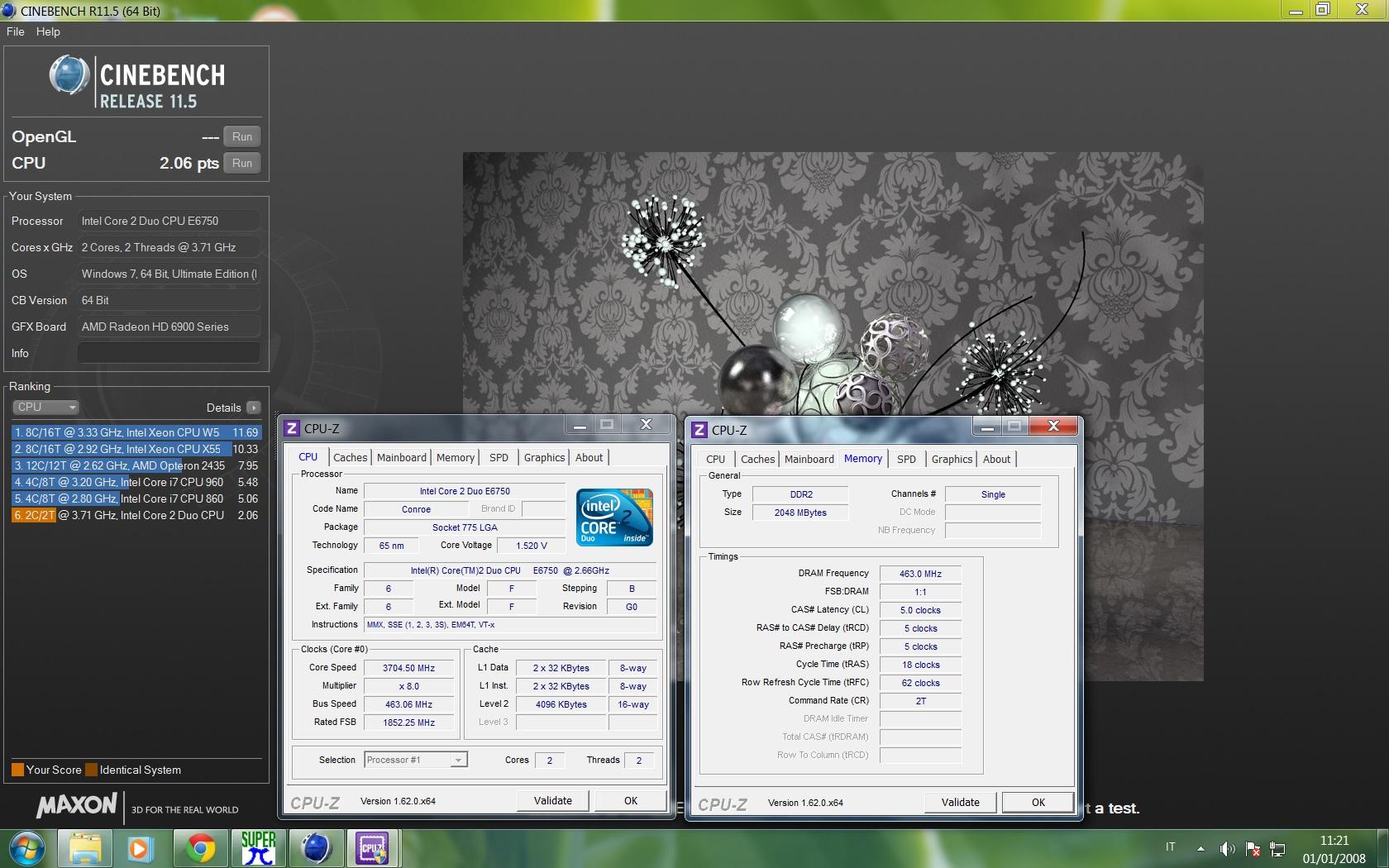Select ranking row AMD Opteron 2435
The height and width of the screenshot is (868, 1389).
coord(136,465)
